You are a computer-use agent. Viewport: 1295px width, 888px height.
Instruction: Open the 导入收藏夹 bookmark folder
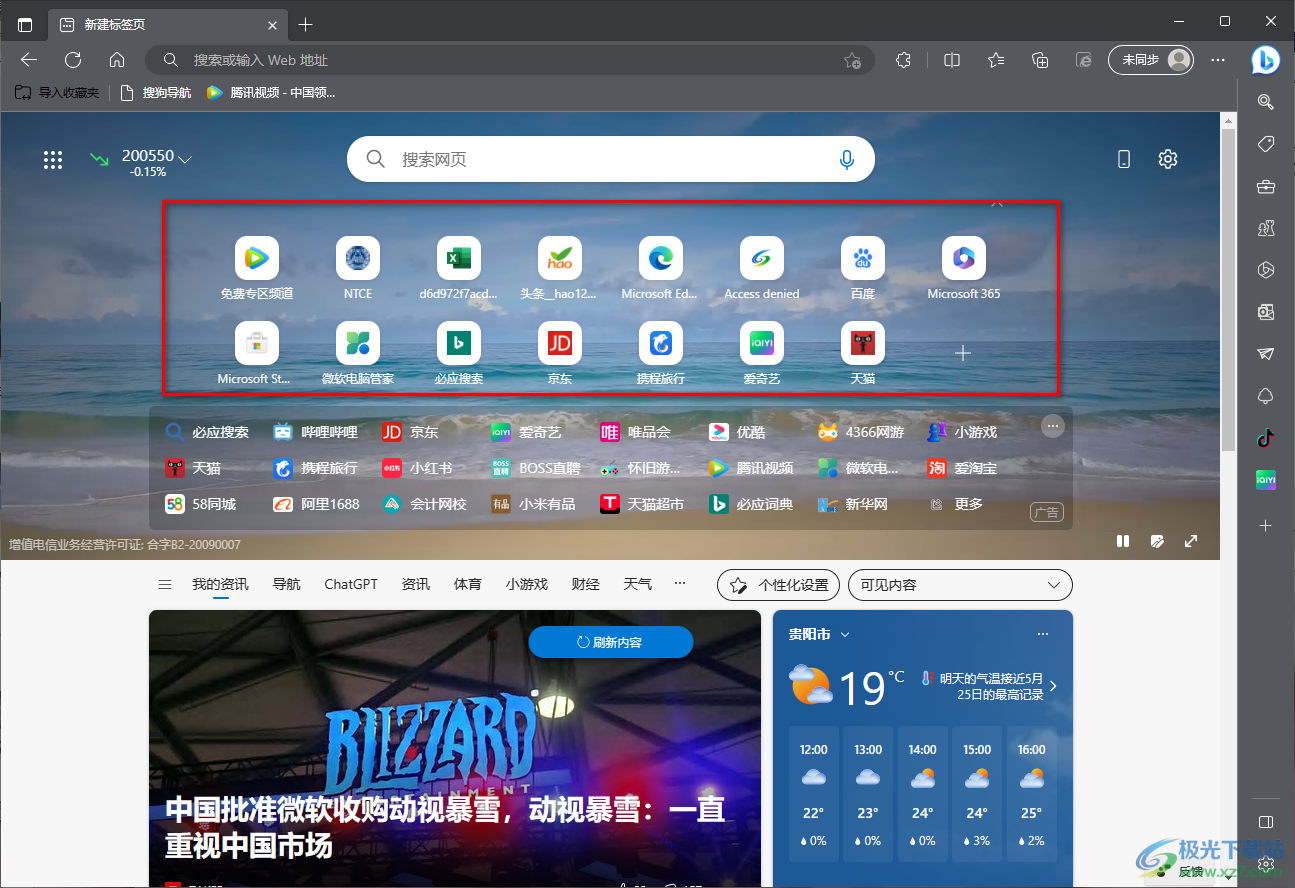click(57, 93)
